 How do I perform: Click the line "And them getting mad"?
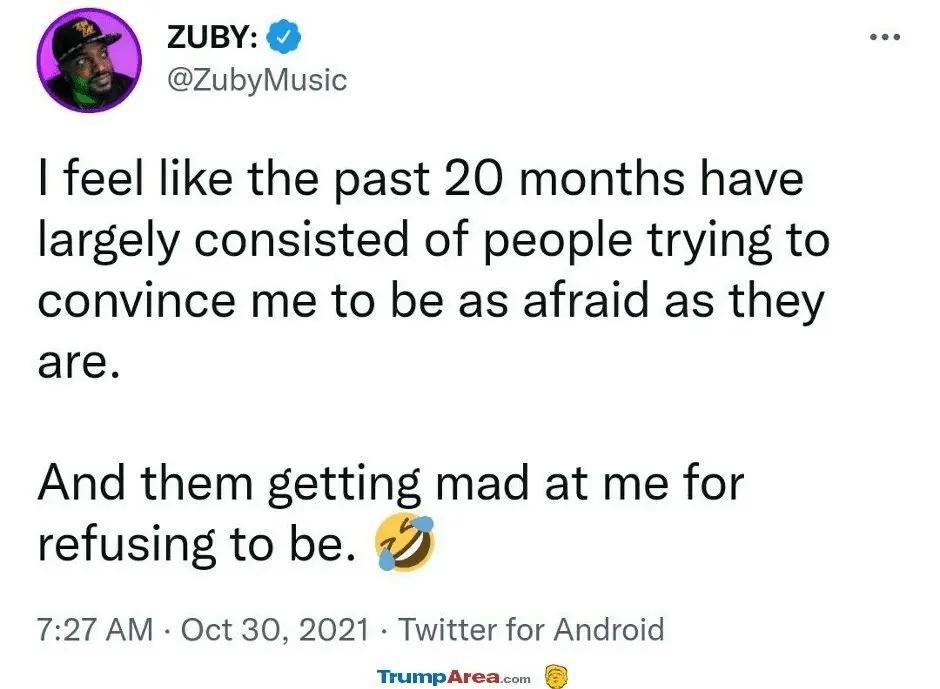click(390, 485)
